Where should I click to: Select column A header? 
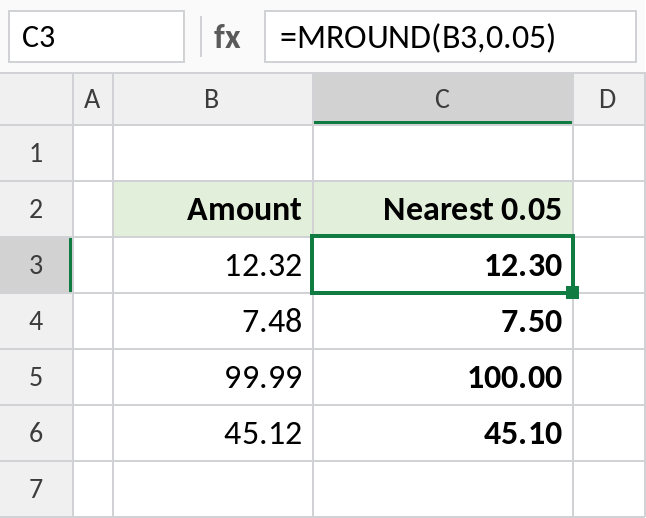click(93, 99)
